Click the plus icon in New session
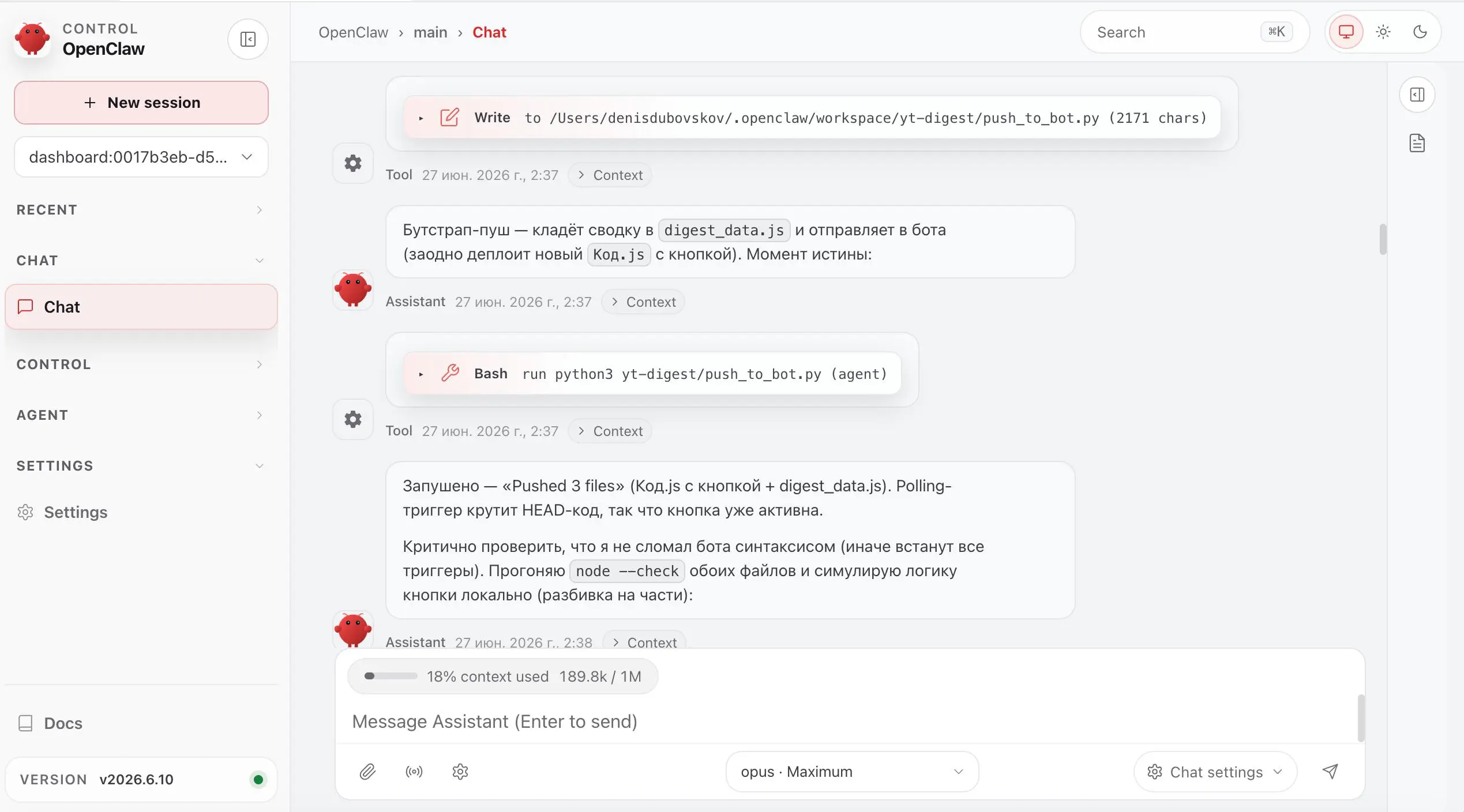Screen dimensions: 1464x812 [90, 103]
